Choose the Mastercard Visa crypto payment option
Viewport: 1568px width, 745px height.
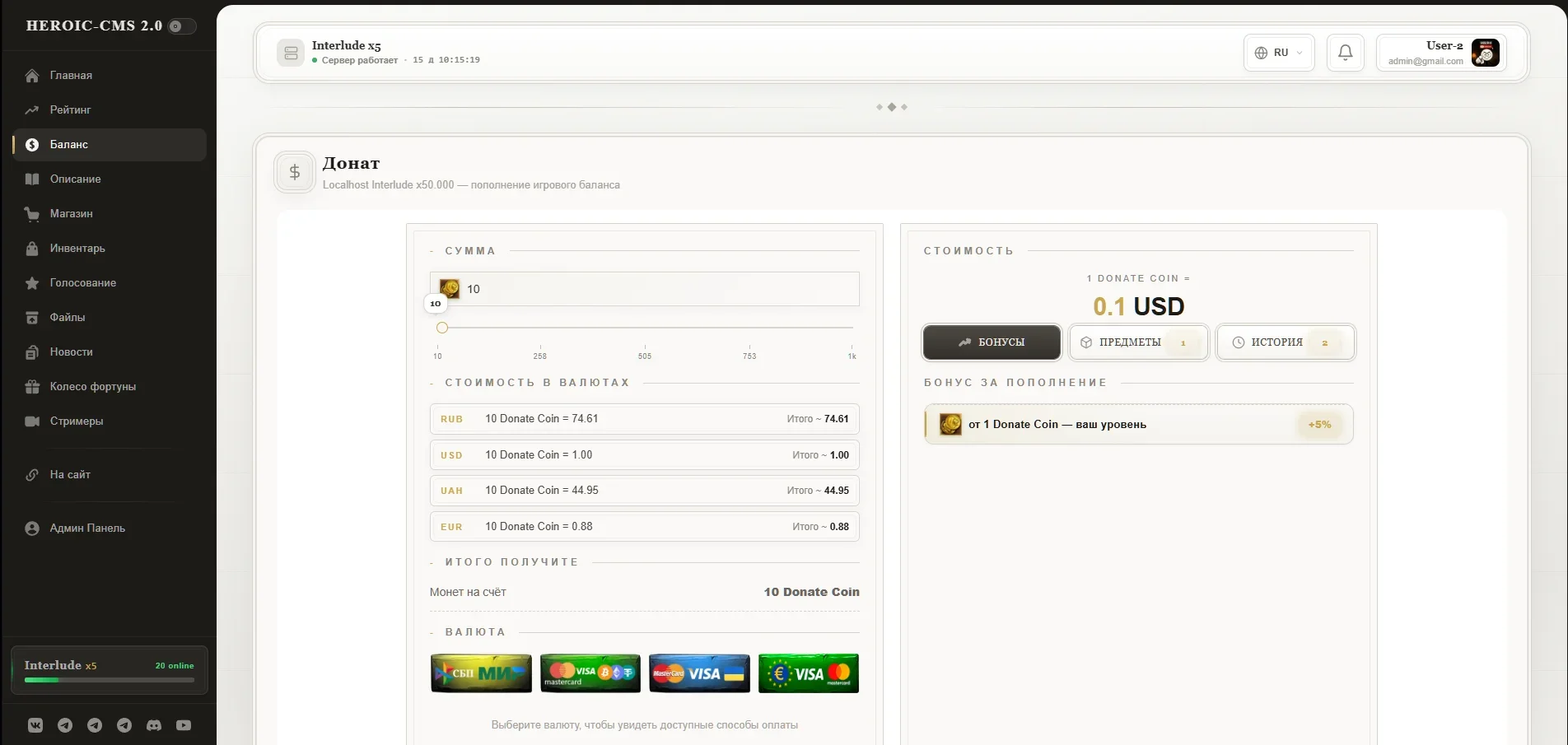590,673
